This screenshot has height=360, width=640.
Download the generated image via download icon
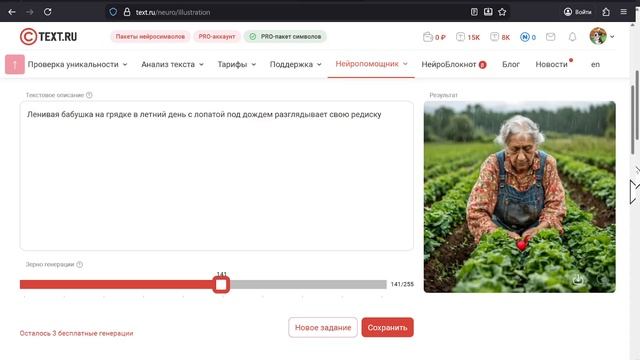click(x=578, y=280)
